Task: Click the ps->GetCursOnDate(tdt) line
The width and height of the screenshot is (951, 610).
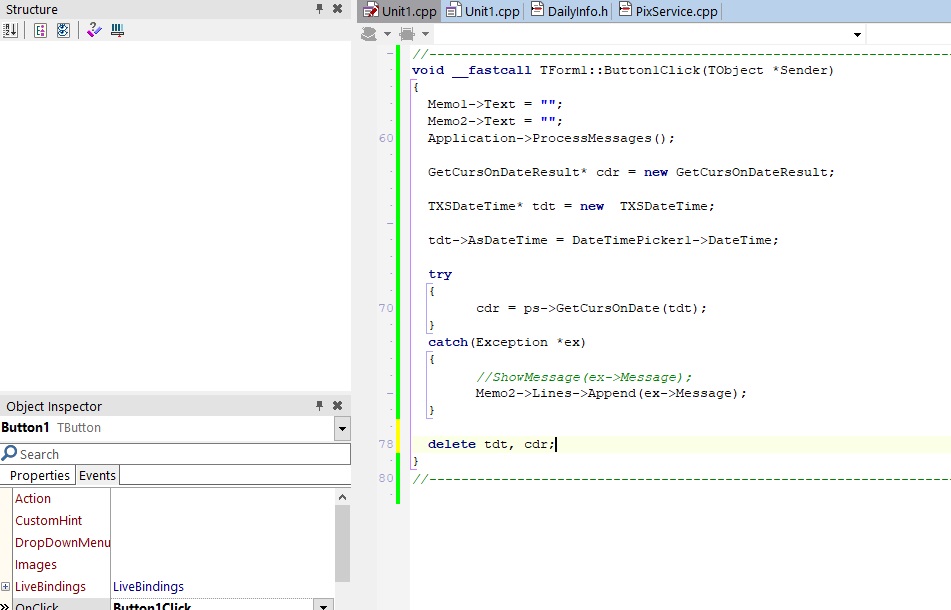Action: [x=591, y=308]
